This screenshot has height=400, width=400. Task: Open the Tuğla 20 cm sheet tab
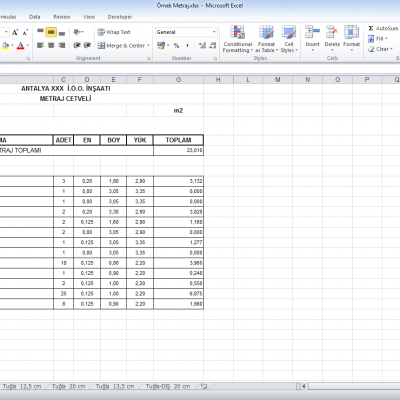pos(68,386)
